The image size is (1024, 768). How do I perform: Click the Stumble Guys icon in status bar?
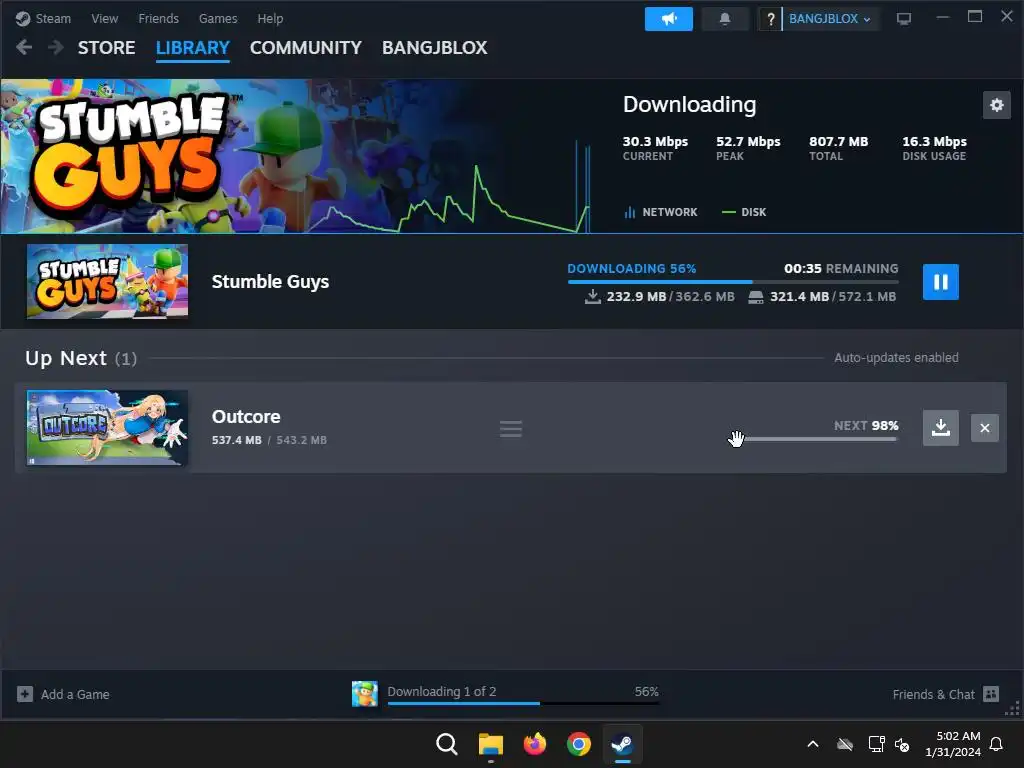364,694
